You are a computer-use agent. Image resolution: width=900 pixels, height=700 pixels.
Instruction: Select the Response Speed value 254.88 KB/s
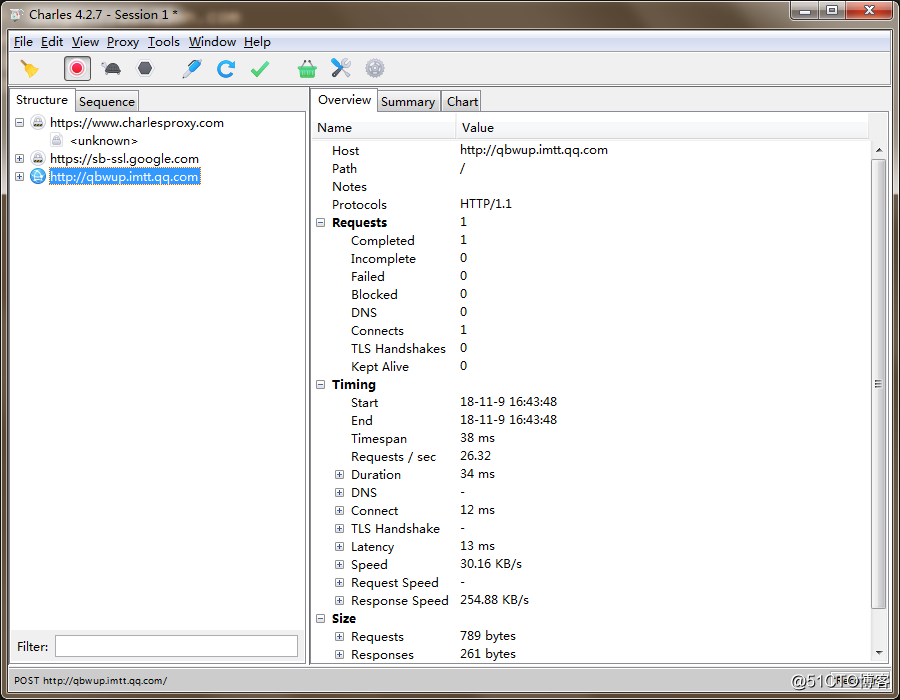(x=494, y=600)
